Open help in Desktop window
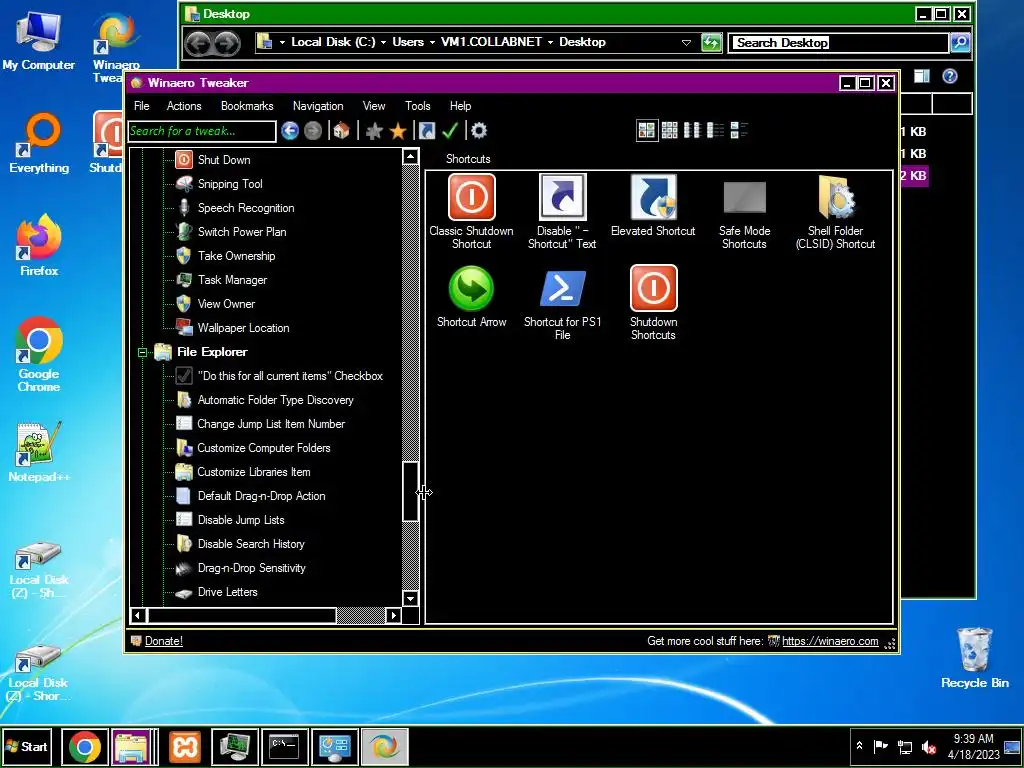 [950, 76]
